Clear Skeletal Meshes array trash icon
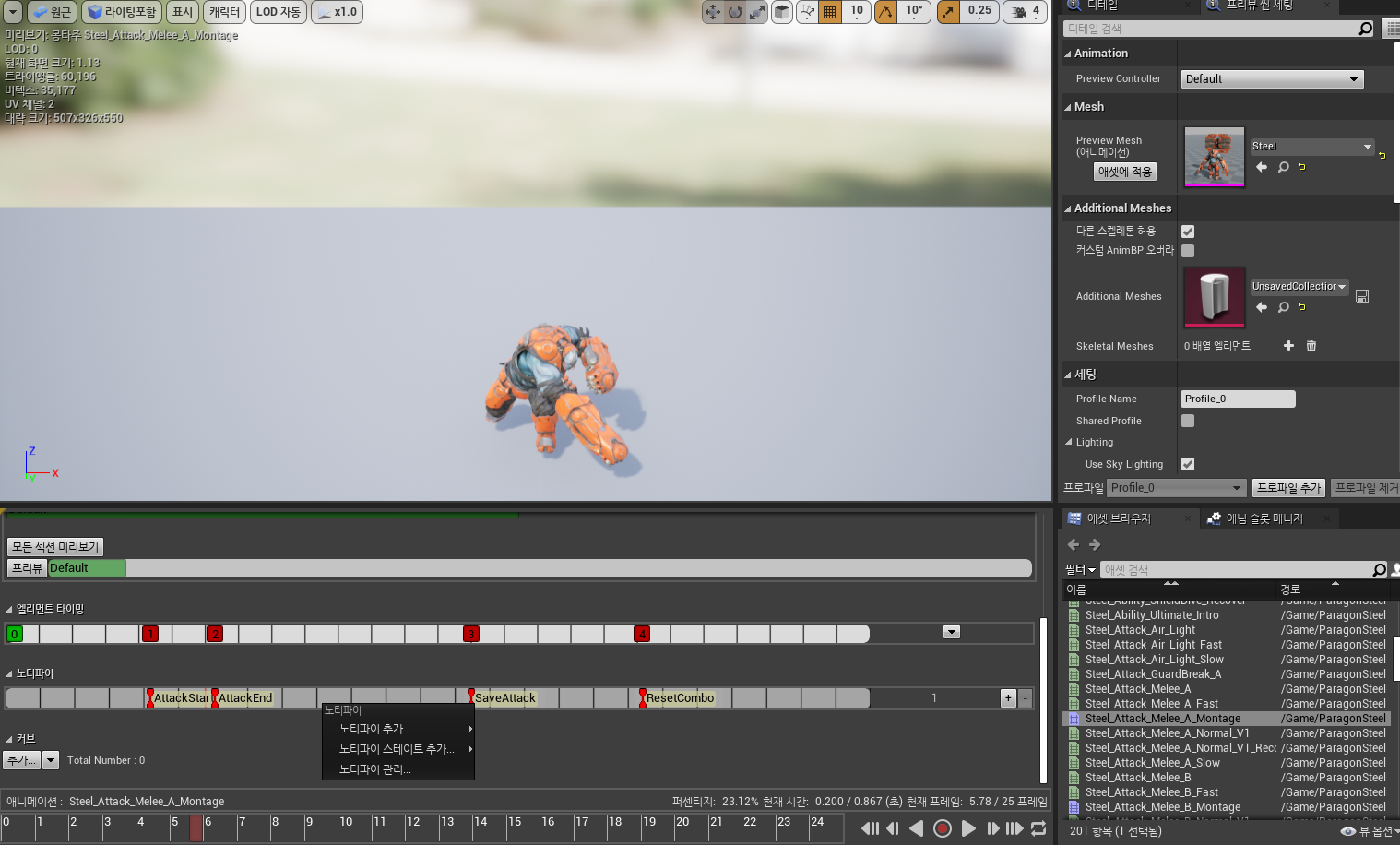Screen dimensions: 1400x845 click(1311, 346)
